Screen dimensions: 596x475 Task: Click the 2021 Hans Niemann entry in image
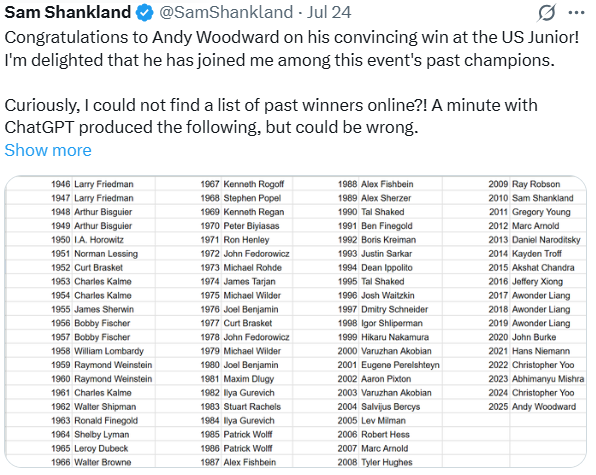(529, 351)
